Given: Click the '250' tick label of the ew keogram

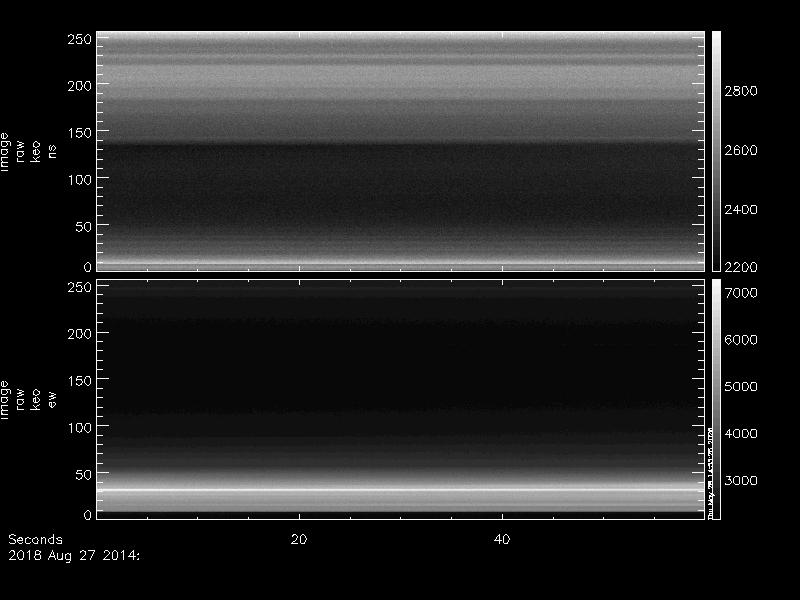Looking at the screenshot, I should tap(80, 287).
